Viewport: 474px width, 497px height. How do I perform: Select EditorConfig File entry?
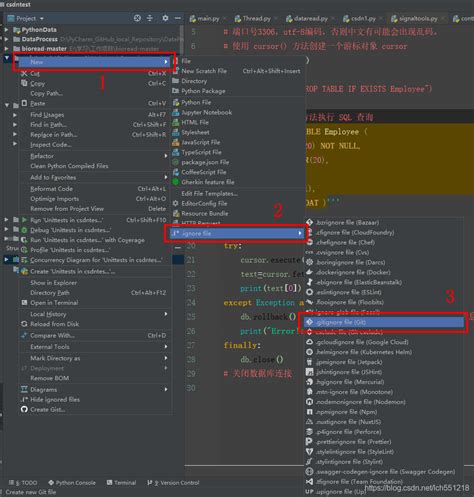[x=238, y=203]
